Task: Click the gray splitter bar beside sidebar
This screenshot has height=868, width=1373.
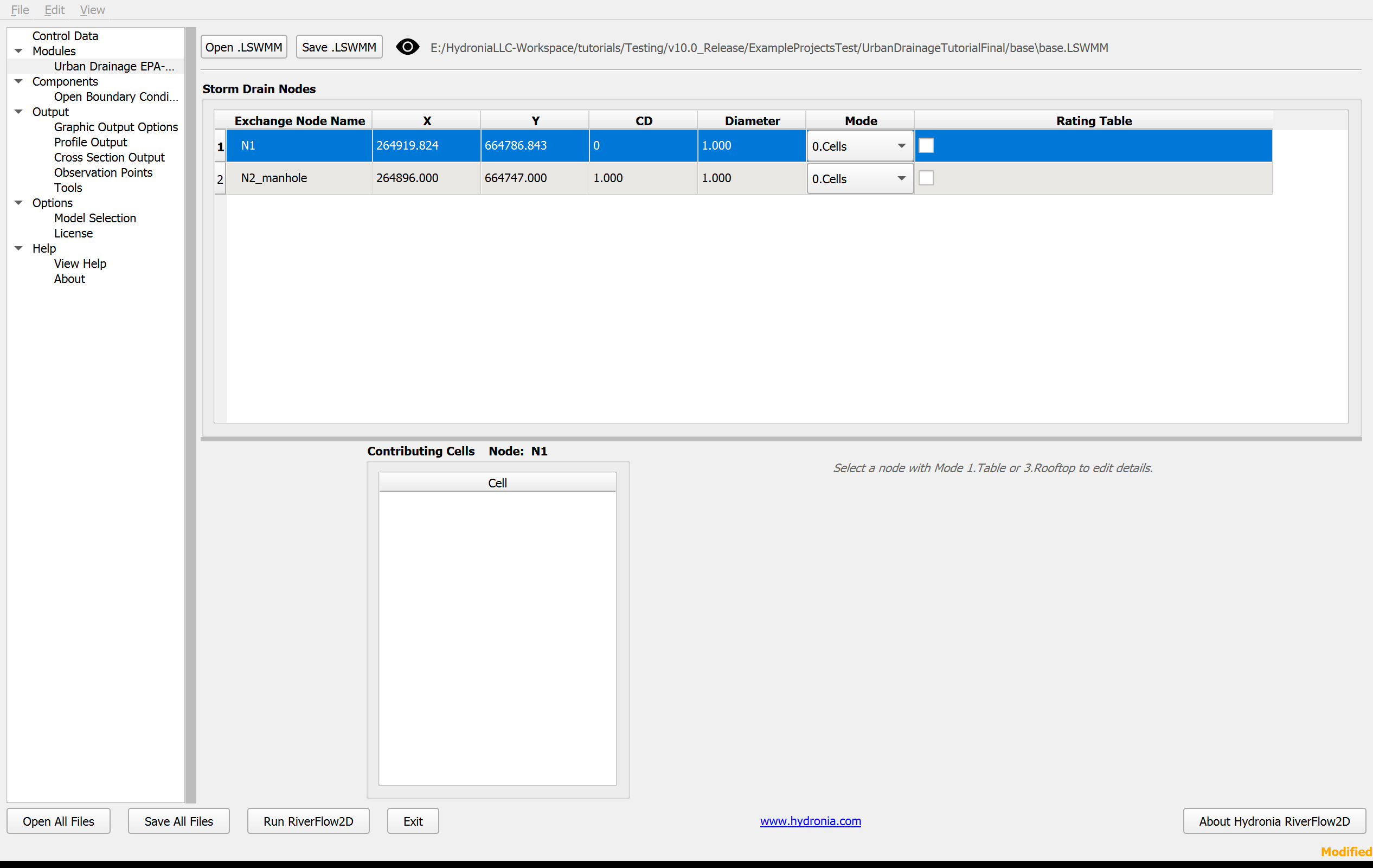Action: coord(191,415)
